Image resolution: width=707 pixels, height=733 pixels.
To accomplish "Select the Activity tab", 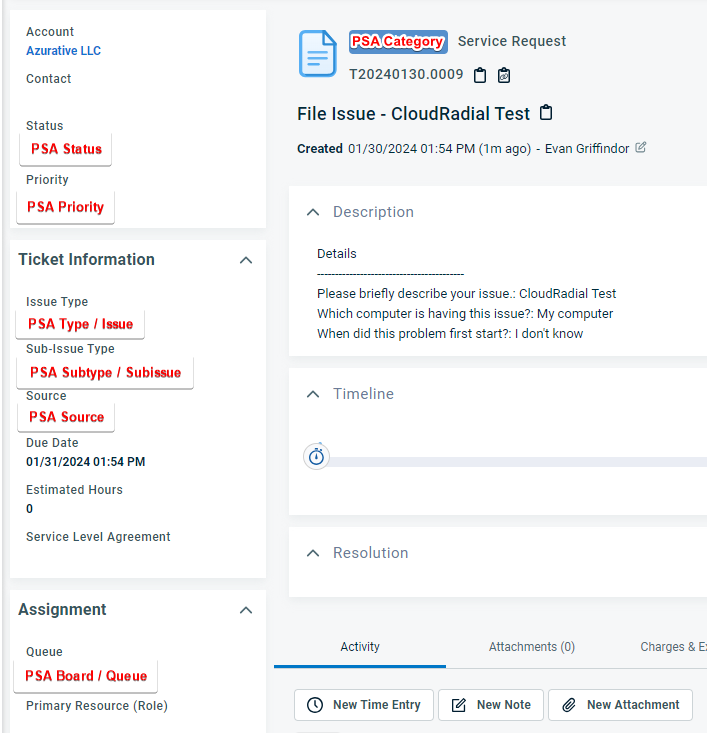I will [360, 647].
